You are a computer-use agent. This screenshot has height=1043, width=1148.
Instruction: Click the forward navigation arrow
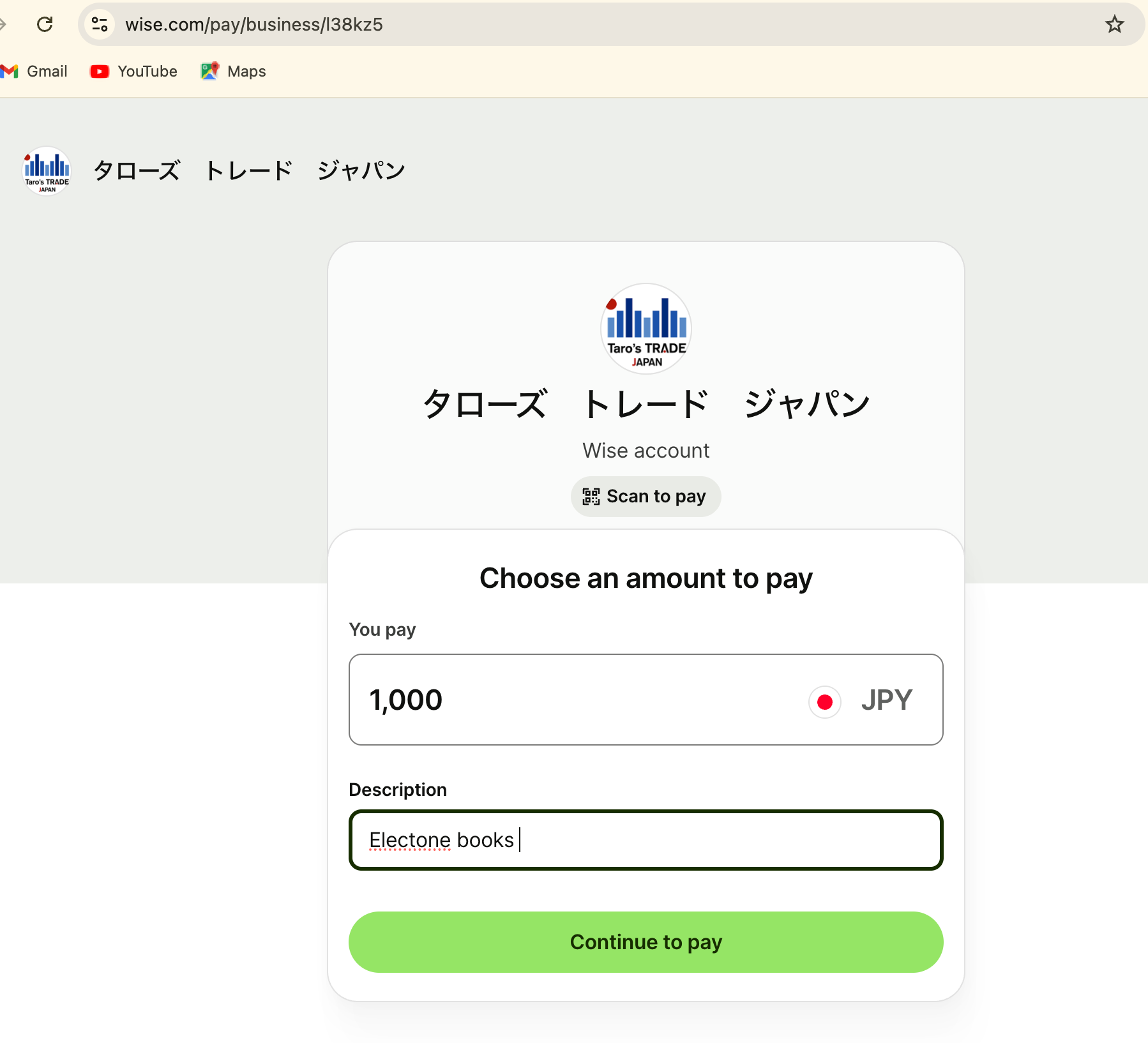(3, 24)
